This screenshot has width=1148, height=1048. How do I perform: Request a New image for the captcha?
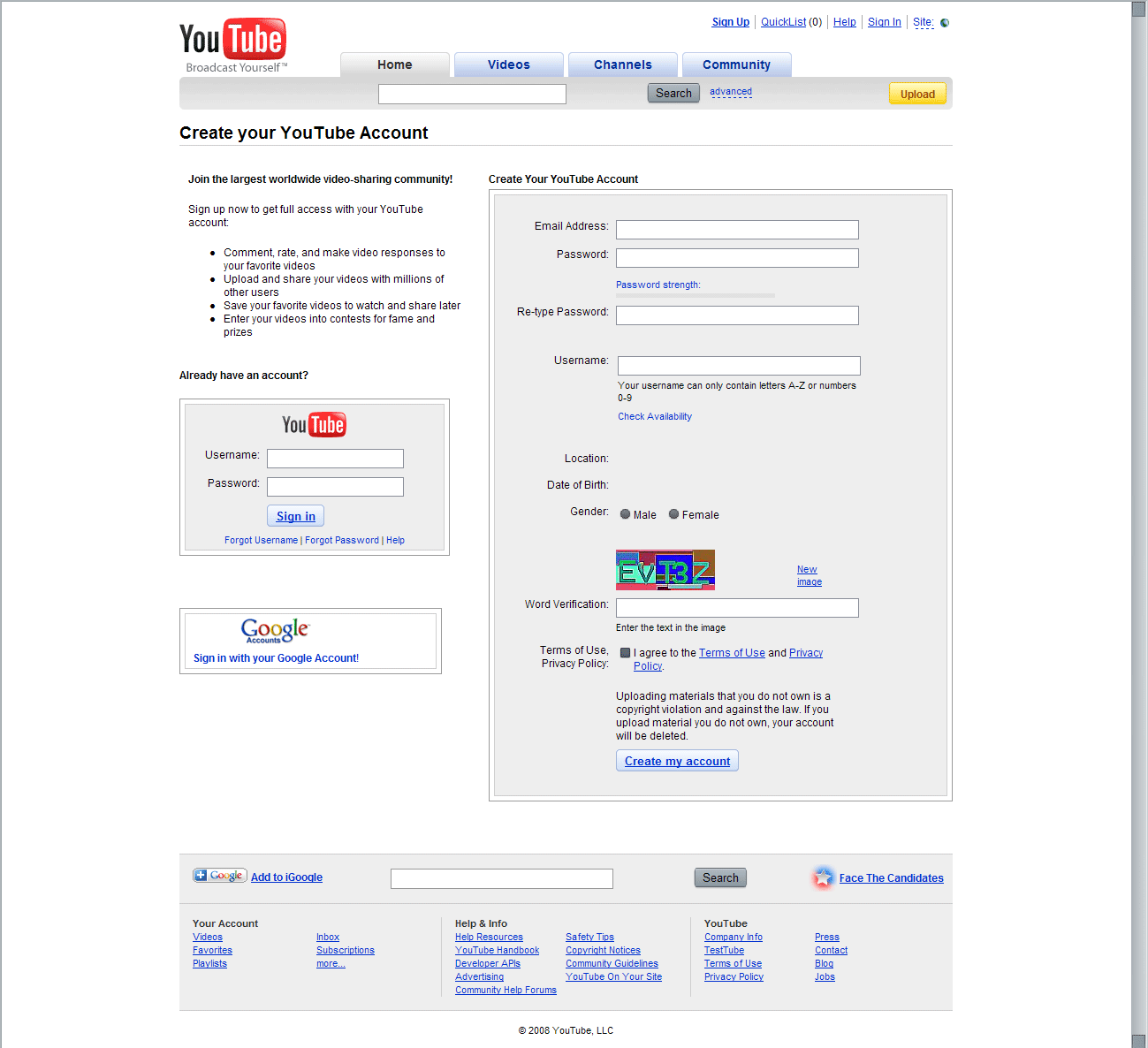point(810,575)
